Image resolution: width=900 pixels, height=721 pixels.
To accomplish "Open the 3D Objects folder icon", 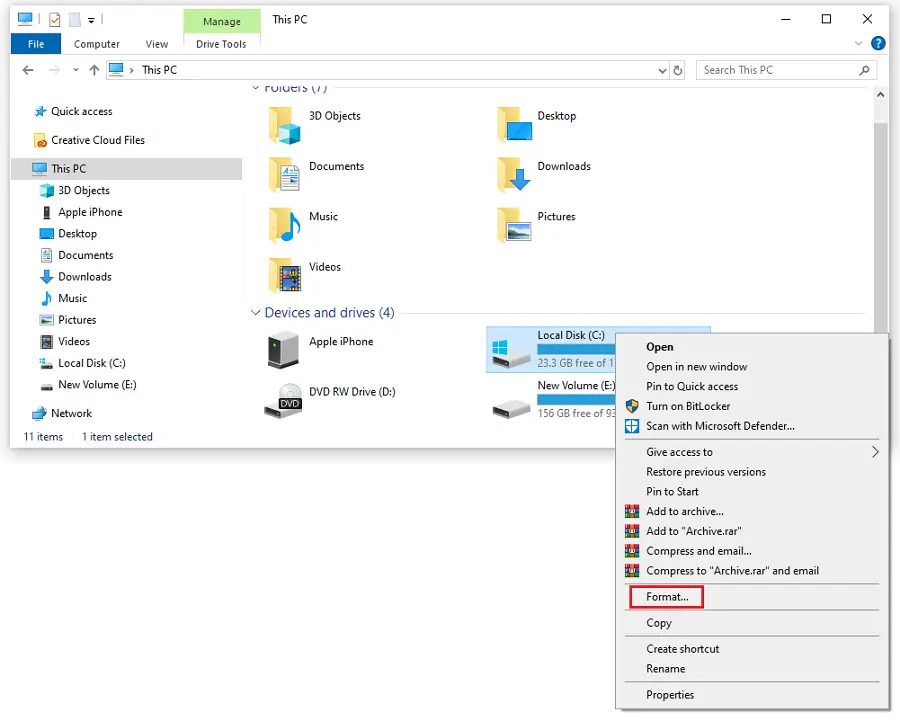I will click(285, 126).
